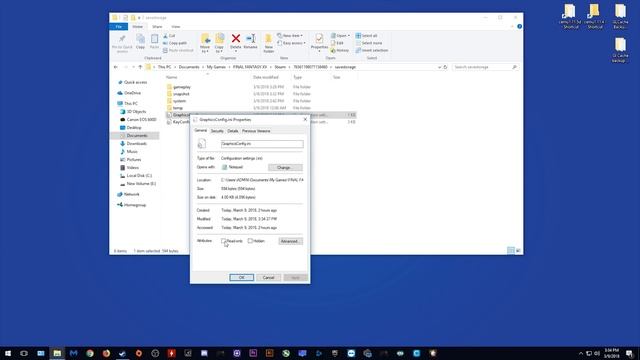Switch to the Share ribbon tab
The width and height of the screenshot is (640, 360).
pos(157,27)
